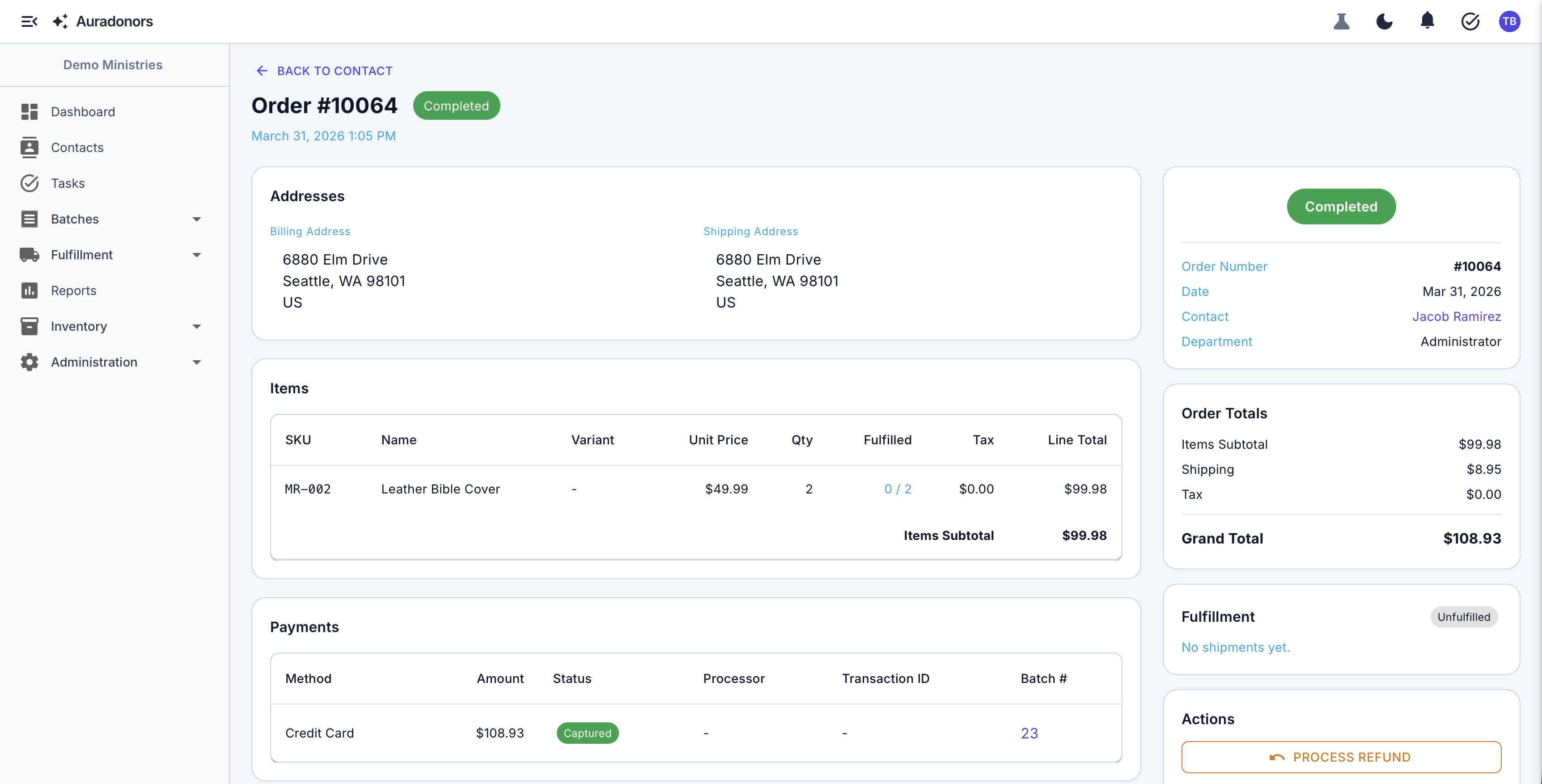This screenshot has height=784, width=1542.
Task: Open the lab flask icon in top bar
Action: point(1342,21)
